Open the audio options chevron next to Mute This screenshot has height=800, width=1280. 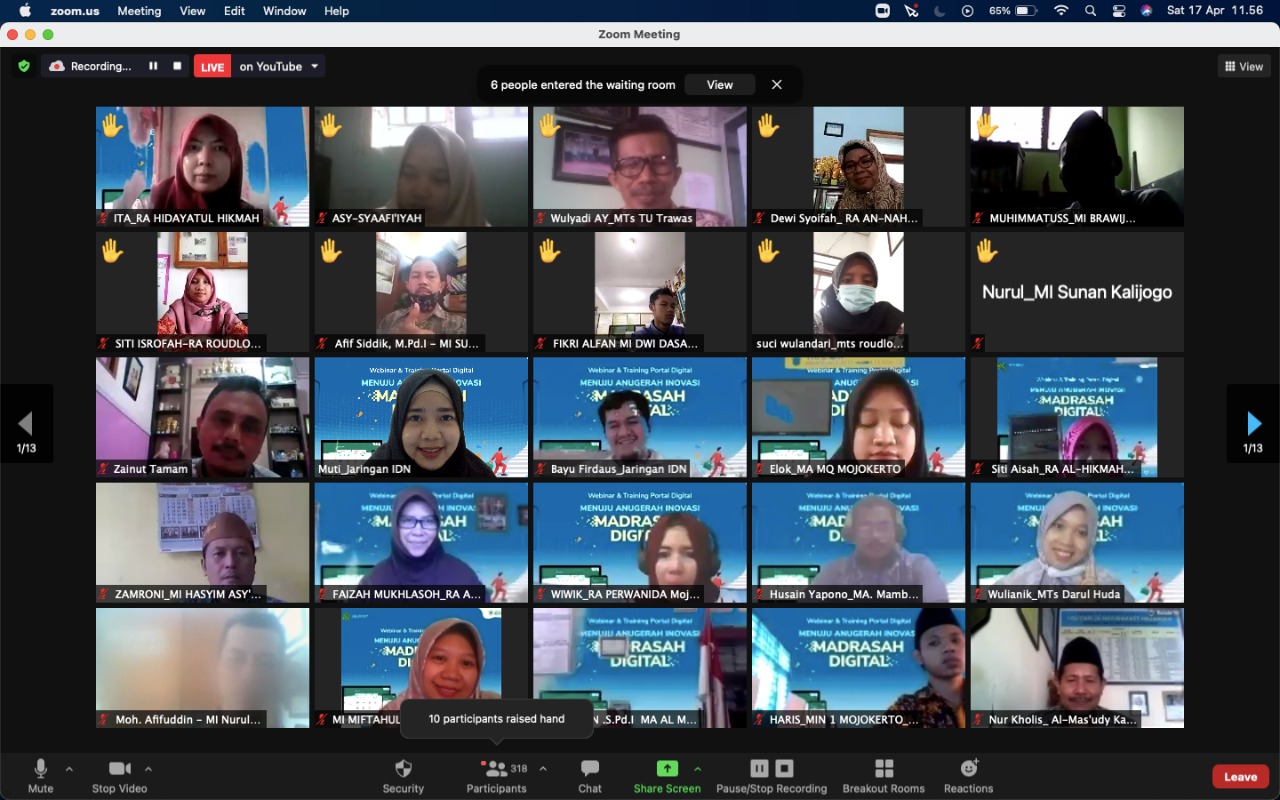(68, 771)
